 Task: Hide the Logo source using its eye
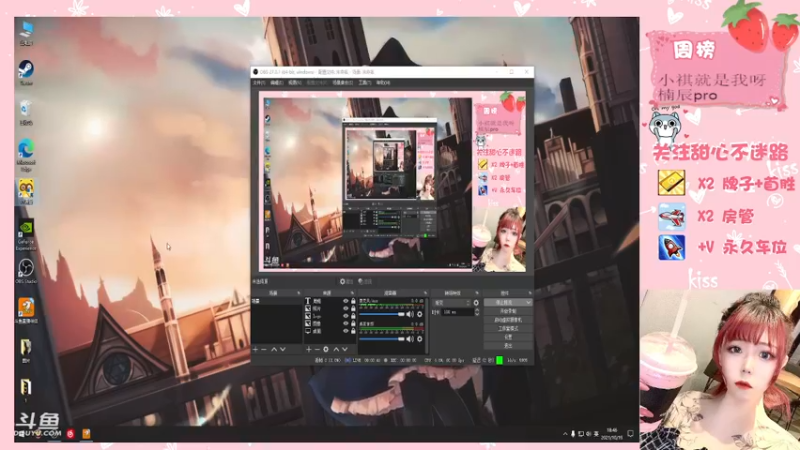(345, 316)
